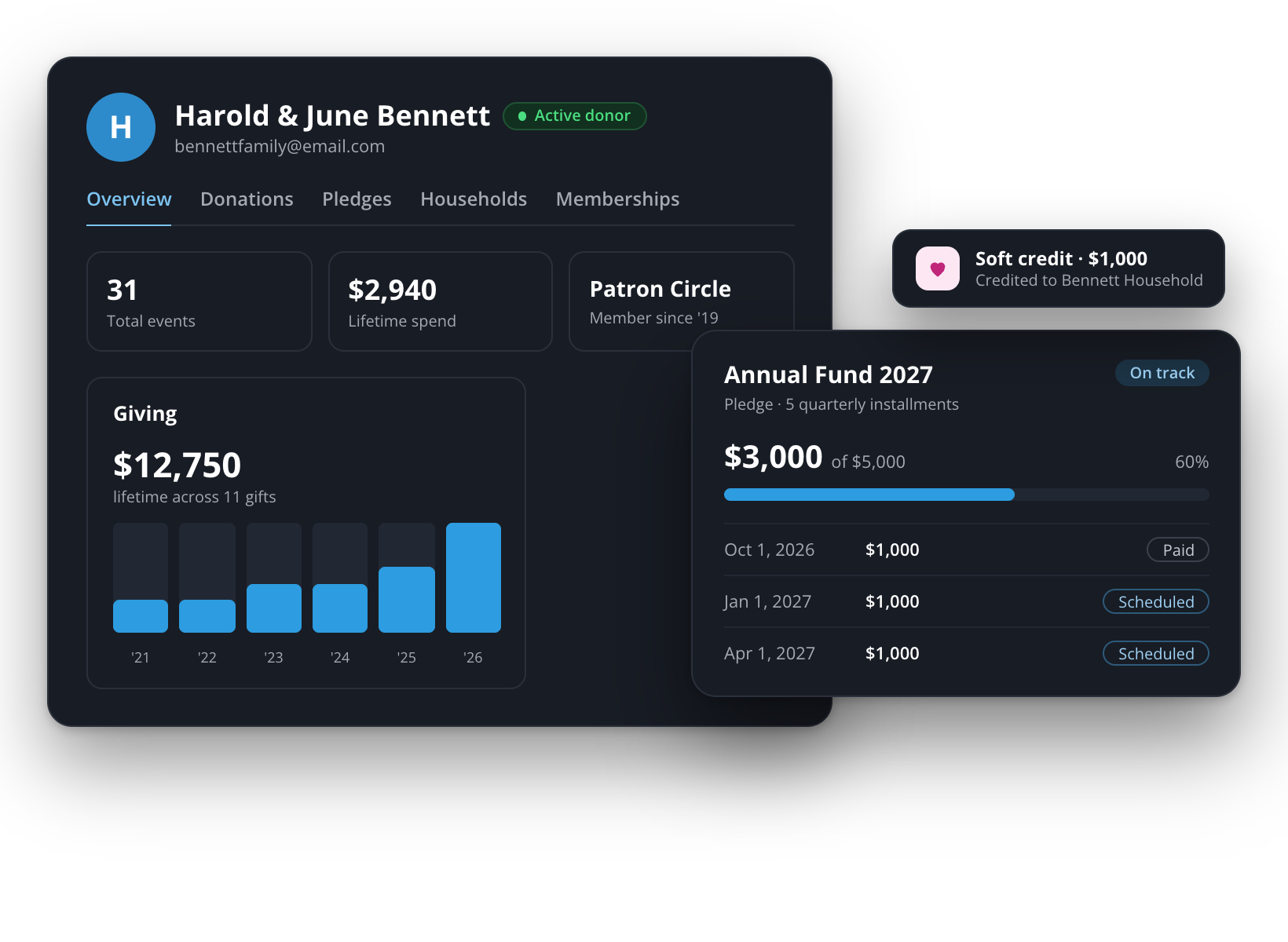This screenshot has width=1288, height=942.
Task: Click the Jan 1, 2027 installment date
Action: click(x=768, y=601)
